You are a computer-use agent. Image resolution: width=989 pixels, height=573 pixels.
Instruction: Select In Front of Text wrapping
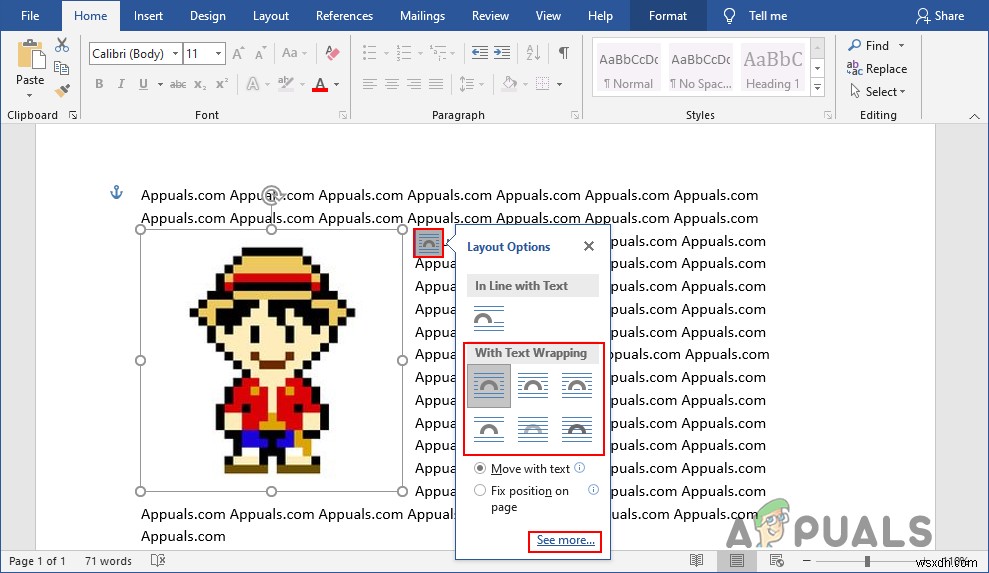tap(576, 428)
